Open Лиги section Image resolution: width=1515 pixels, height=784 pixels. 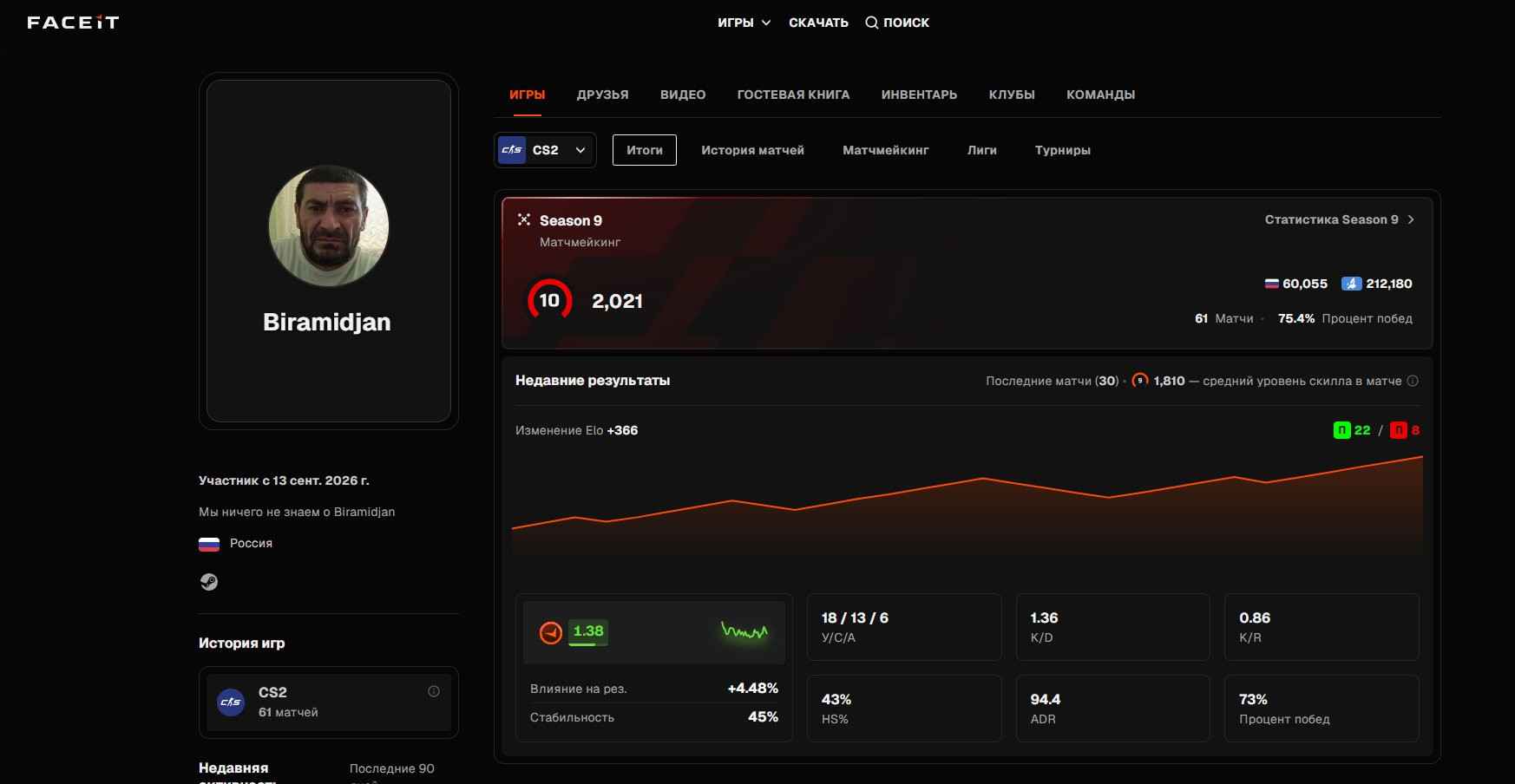coord(981,150)
